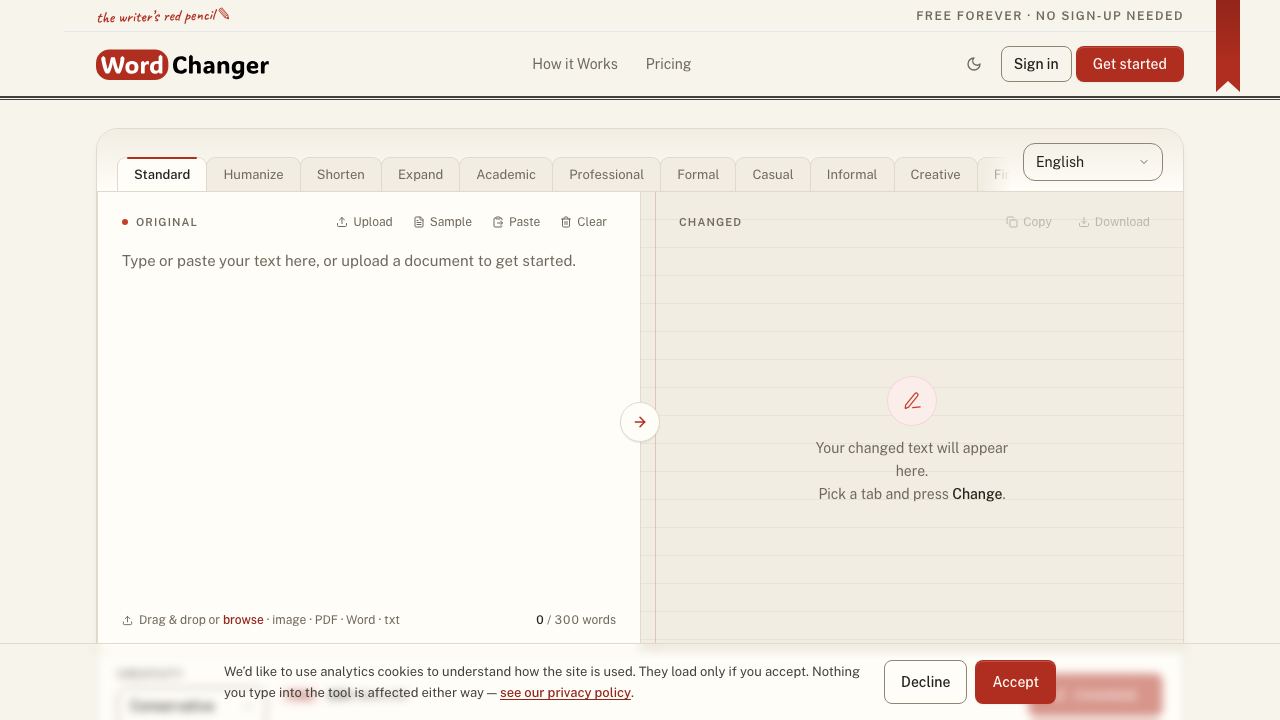Image resolution: width=1280 pixels, height=720 pixels.
Task: Click the "ORIGINAL" panel heading
Action: (167, 222)
